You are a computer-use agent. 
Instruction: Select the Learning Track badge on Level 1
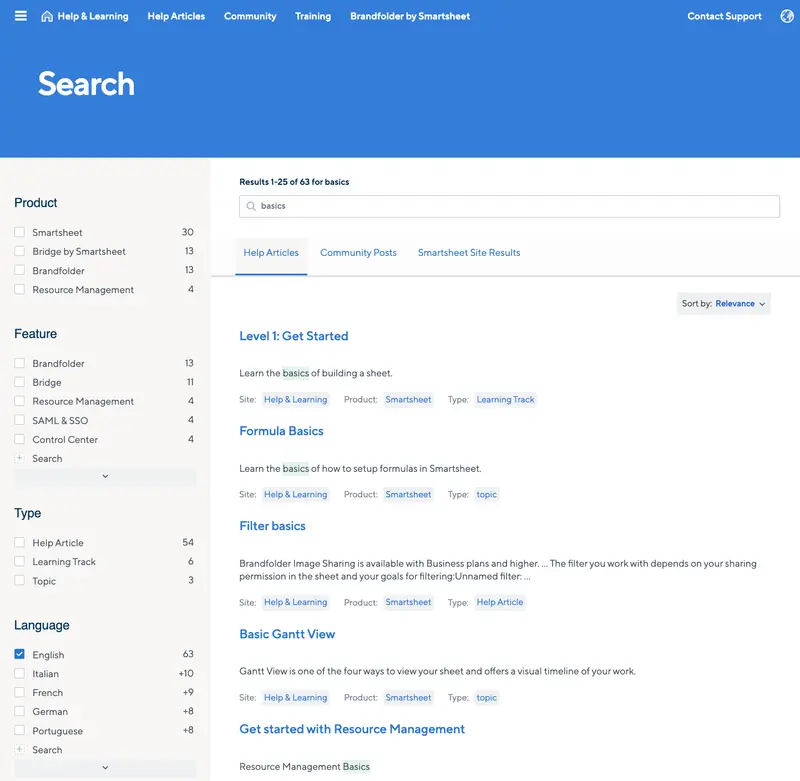(505, 399)
